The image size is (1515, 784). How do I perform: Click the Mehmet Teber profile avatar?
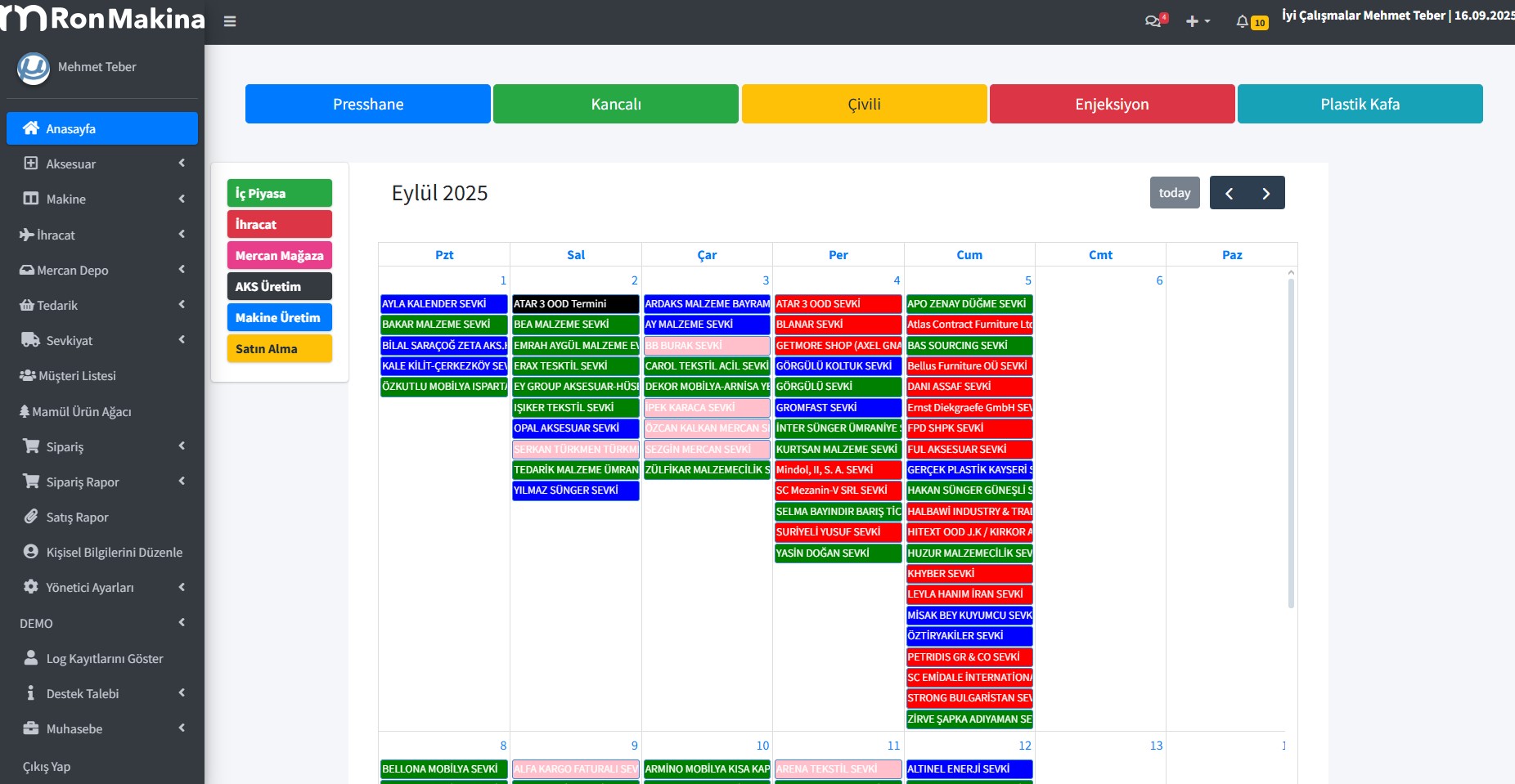tap(34, 68)
